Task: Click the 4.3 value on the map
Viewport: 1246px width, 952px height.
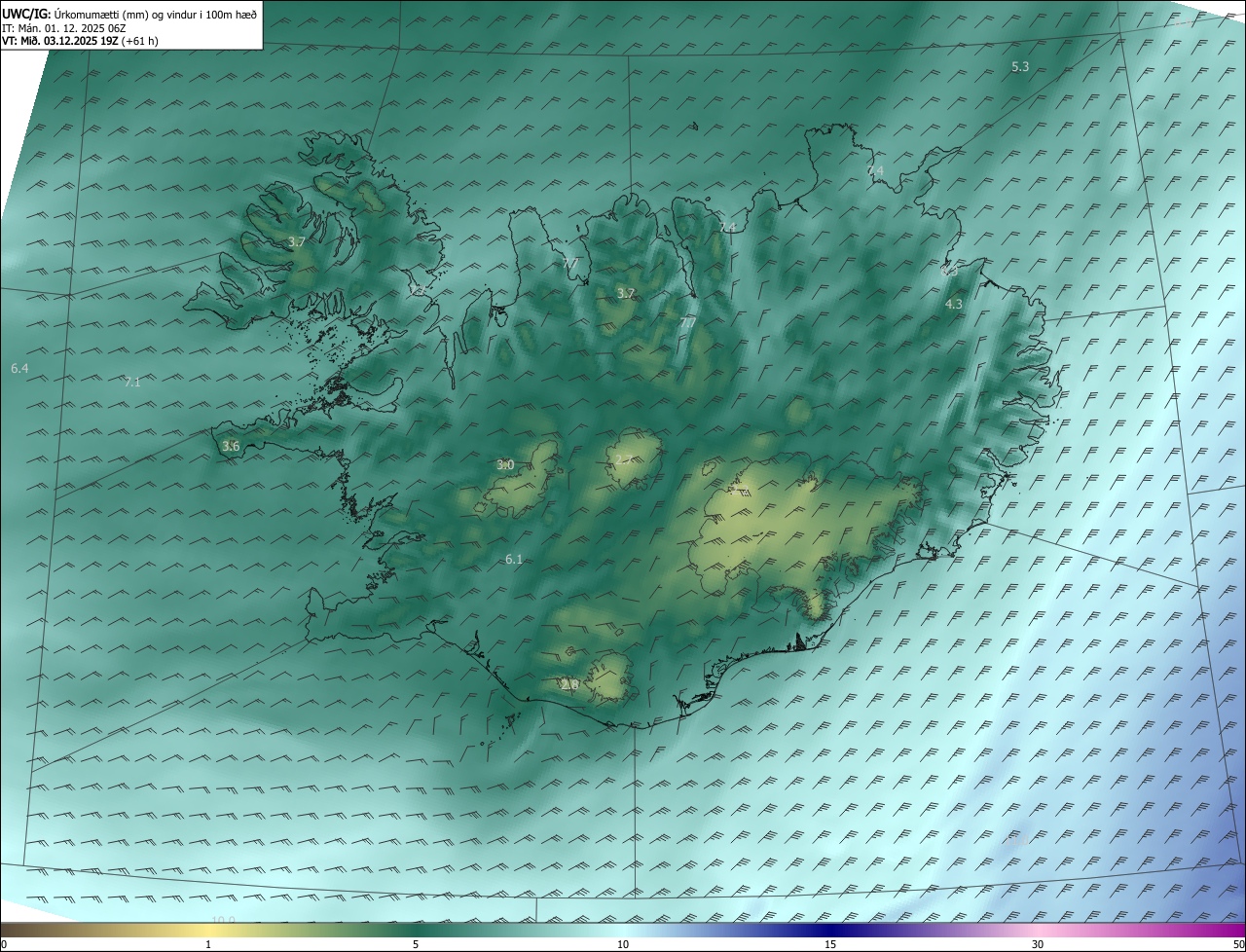Action: 954,304
